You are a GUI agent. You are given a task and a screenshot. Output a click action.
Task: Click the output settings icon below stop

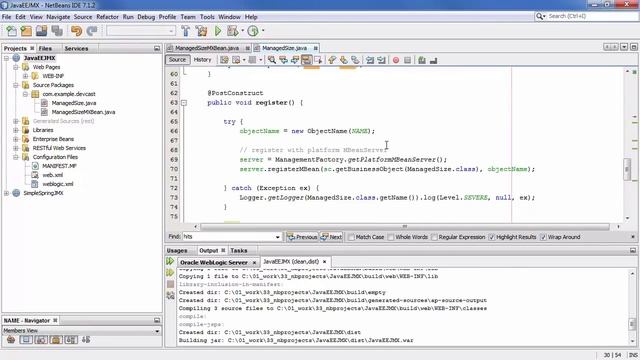[x=170, y=296]
